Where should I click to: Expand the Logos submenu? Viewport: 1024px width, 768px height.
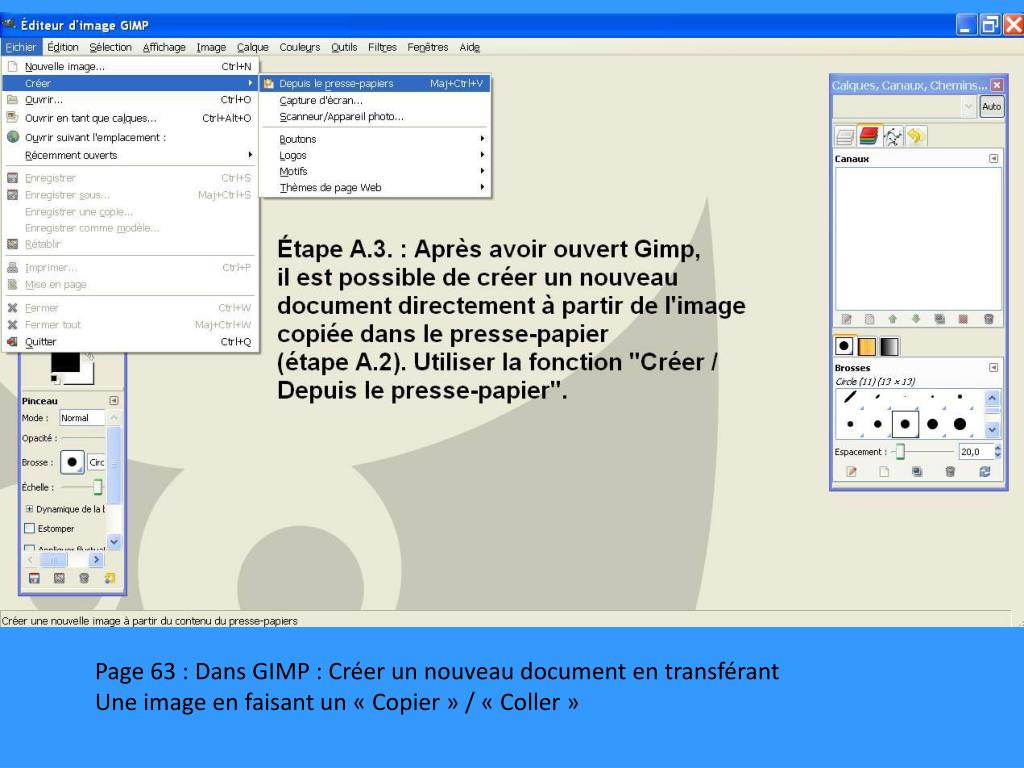click(375, 155)
